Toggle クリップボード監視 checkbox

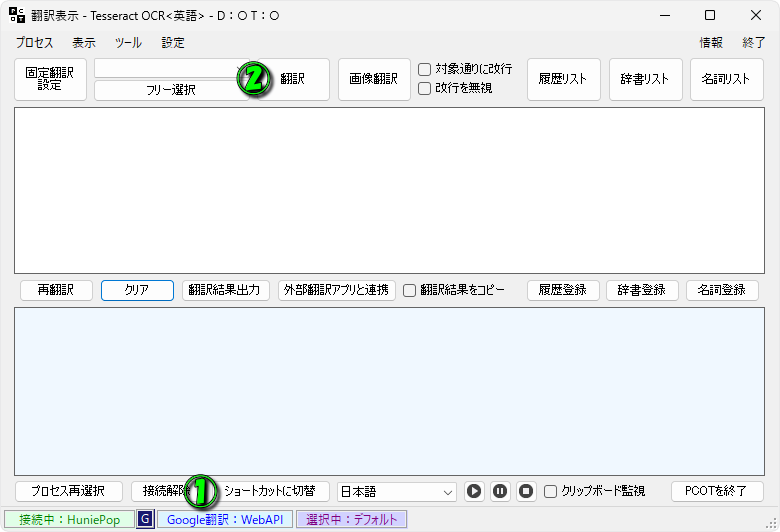point(550,492)
